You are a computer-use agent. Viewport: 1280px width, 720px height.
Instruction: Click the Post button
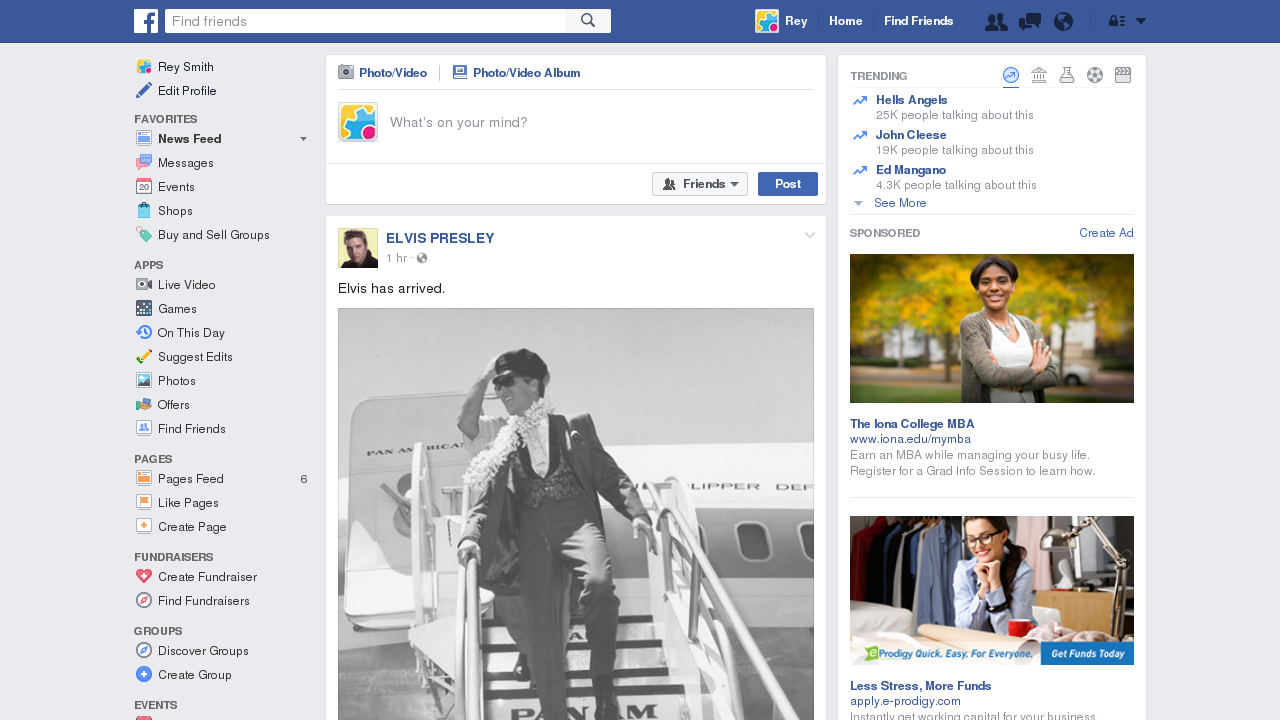pyautogui.click(x=788, y=184)
